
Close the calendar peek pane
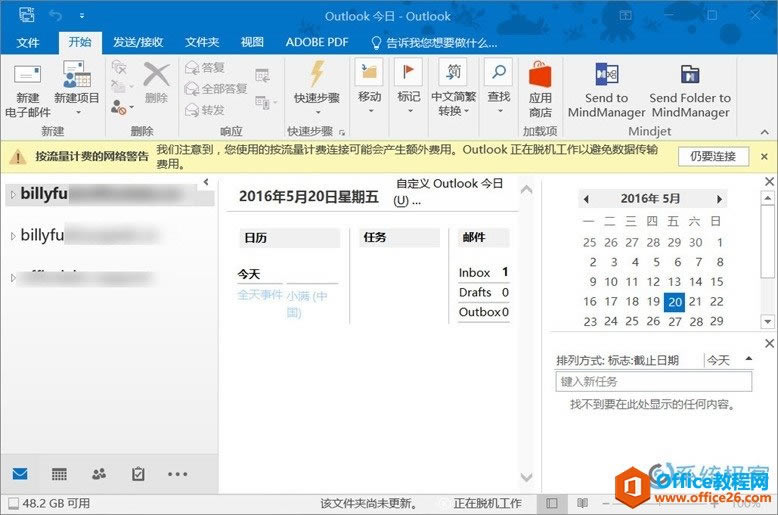pyautogui.click(x=769, y=182)
